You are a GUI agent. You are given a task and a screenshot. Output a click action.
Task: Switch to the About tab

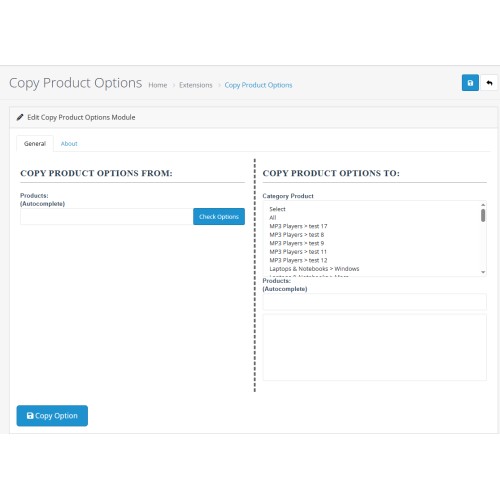(x=69, y=144)
